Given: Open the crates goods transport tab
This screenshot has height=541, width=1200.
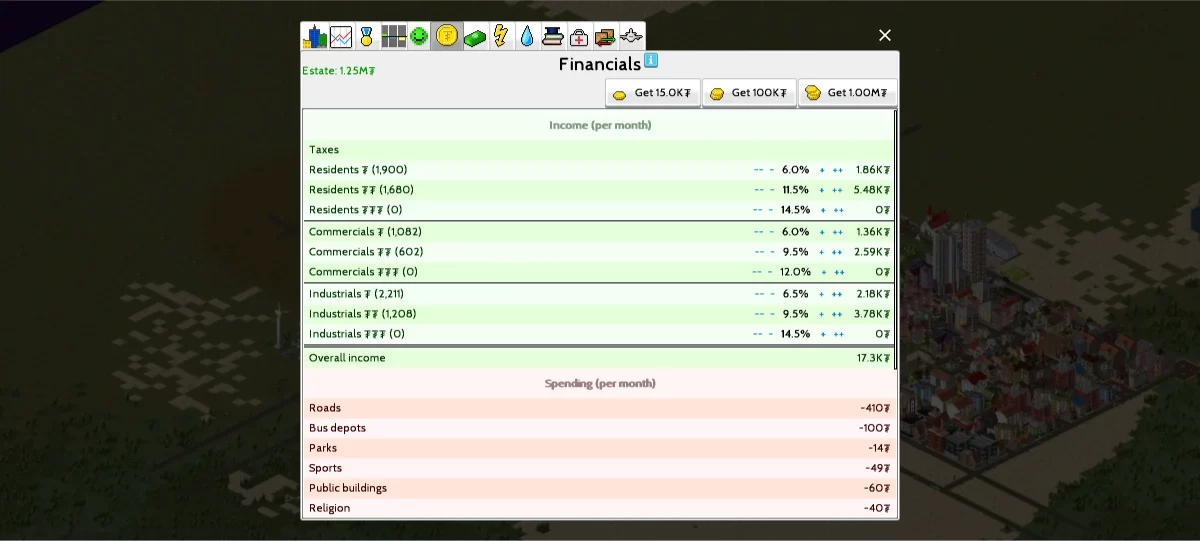Looking at the screenshot, I should click(x=605, y=37).
